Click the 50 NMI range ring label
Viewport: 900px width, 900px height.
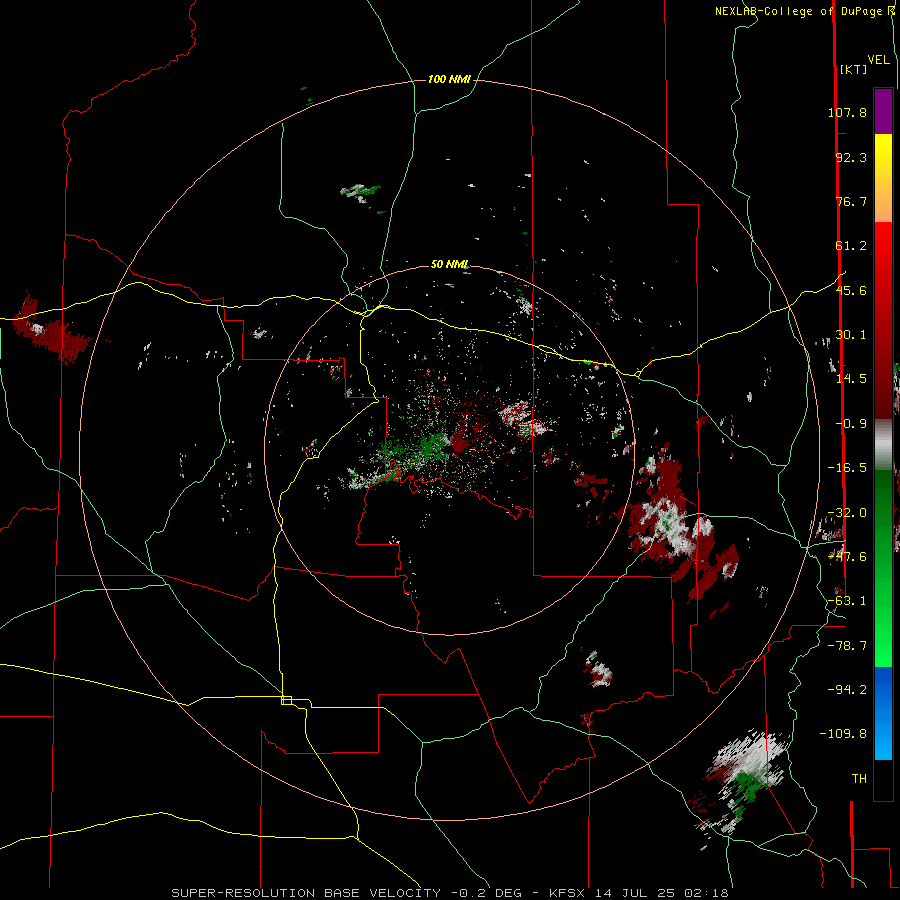point(449,264)
